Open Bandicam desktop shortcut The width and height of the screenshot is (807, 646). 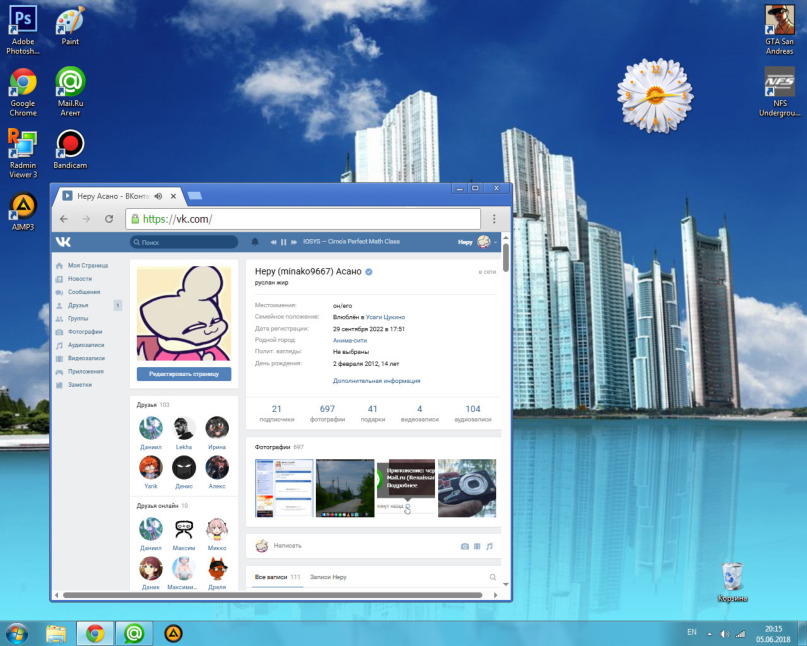pos(70,149)
